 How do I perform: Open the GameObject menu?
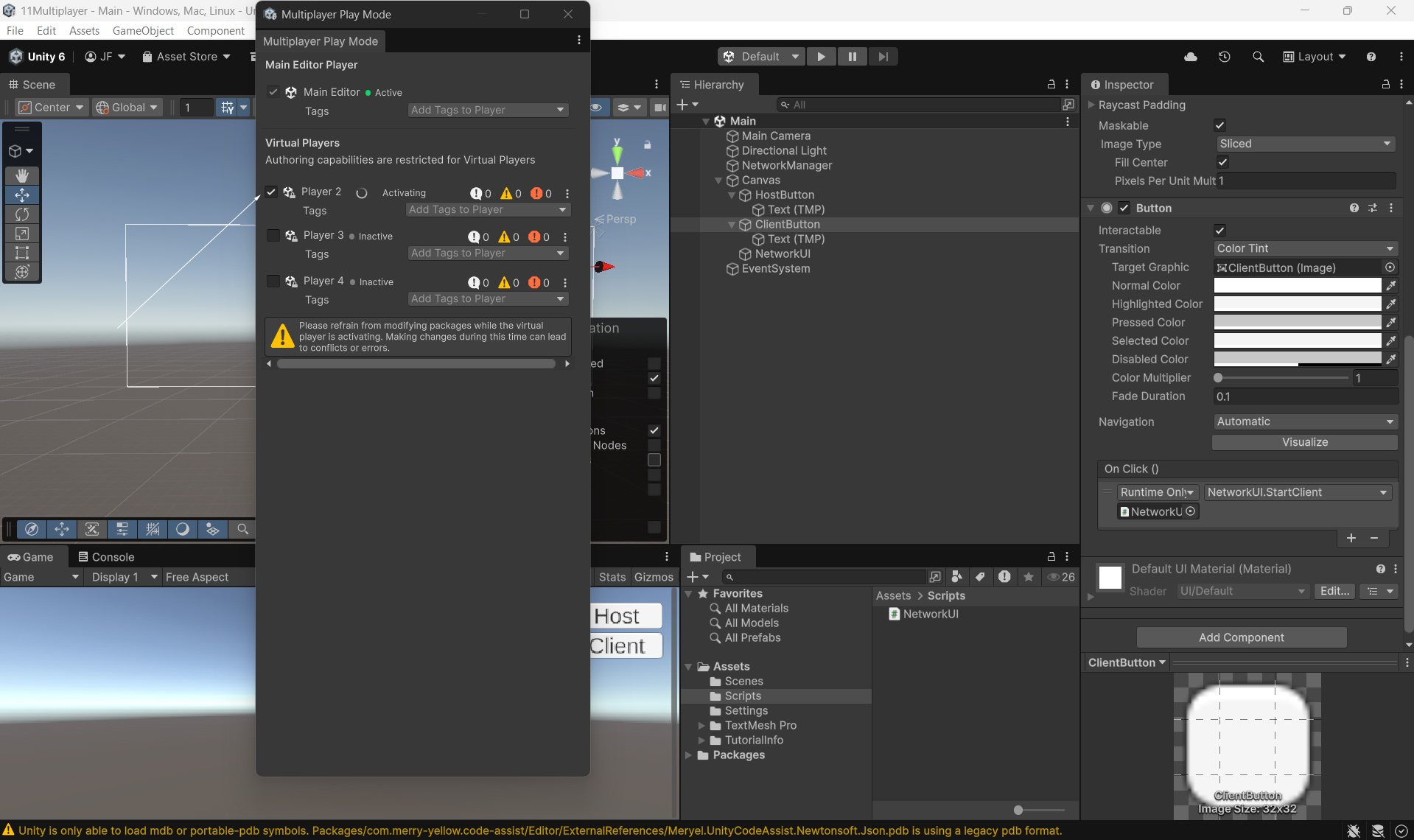(x=143, y=31)
